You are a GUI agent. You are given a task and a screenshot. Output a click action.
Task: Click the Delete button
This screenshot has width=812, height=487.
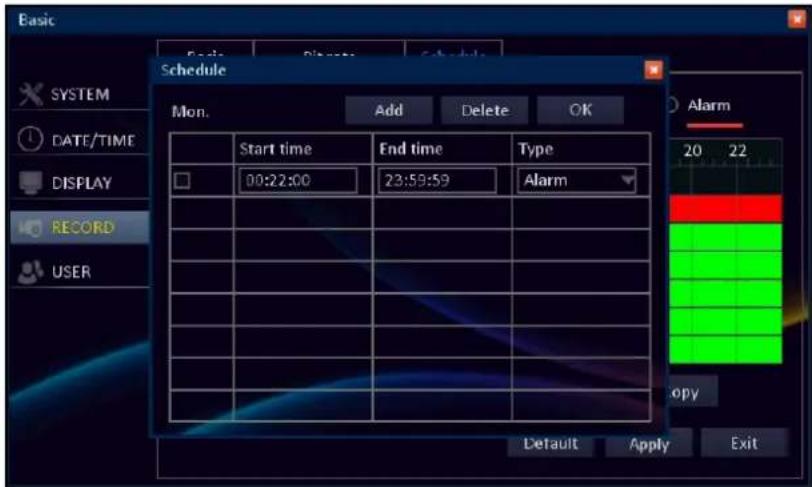(x=485, y=110)
